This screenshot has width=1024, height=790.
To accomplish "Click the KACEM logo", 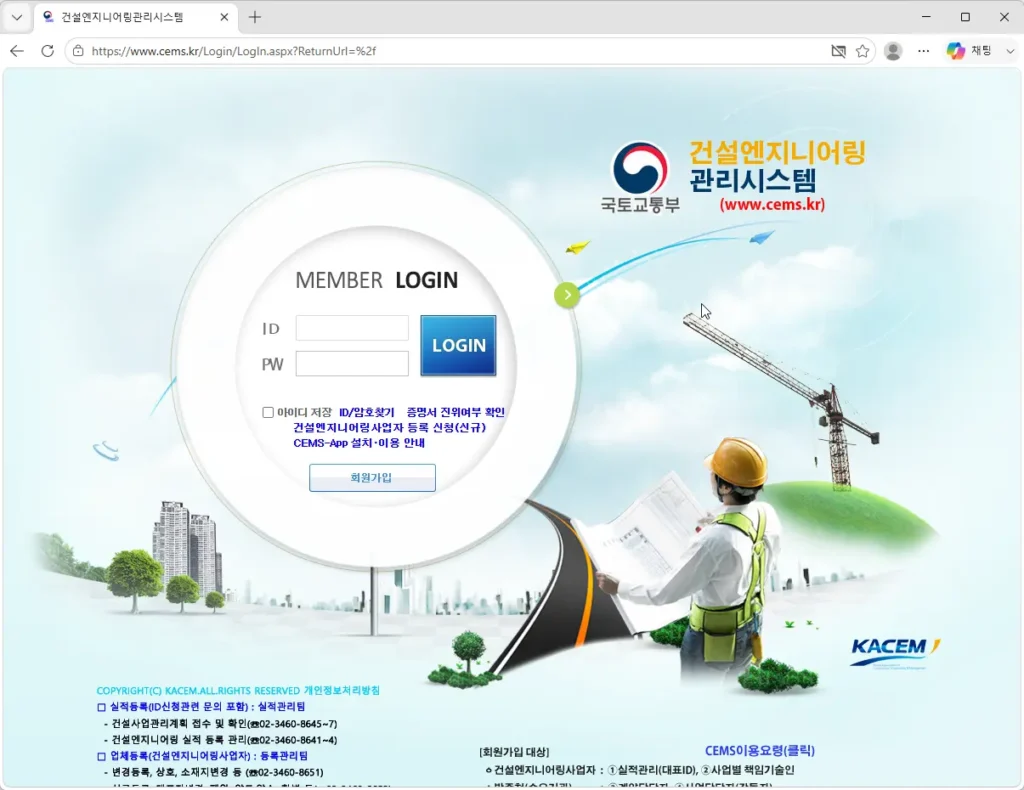I will coord(895,653).
